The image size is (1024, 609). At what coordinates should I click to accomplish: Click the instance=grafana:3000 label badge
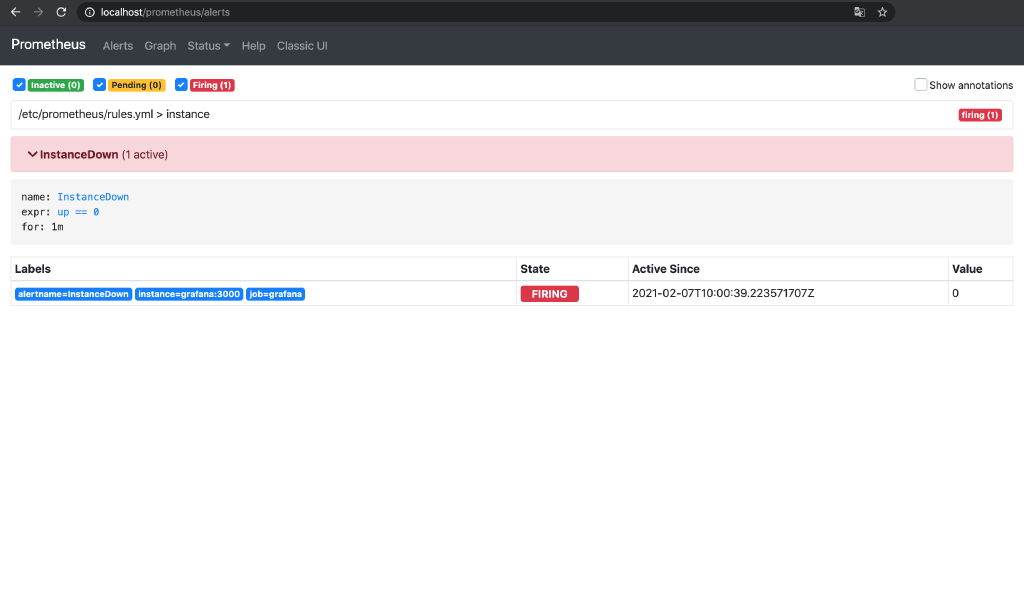click(189, 293)
